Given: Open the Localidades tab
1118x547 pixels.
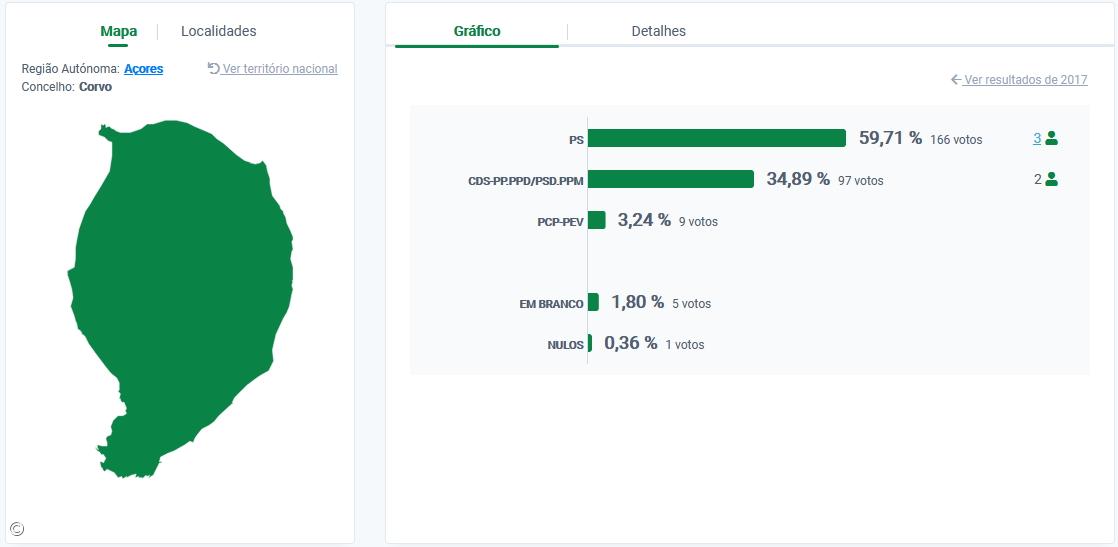Looking at the screenshot, I should coord(218,31).
